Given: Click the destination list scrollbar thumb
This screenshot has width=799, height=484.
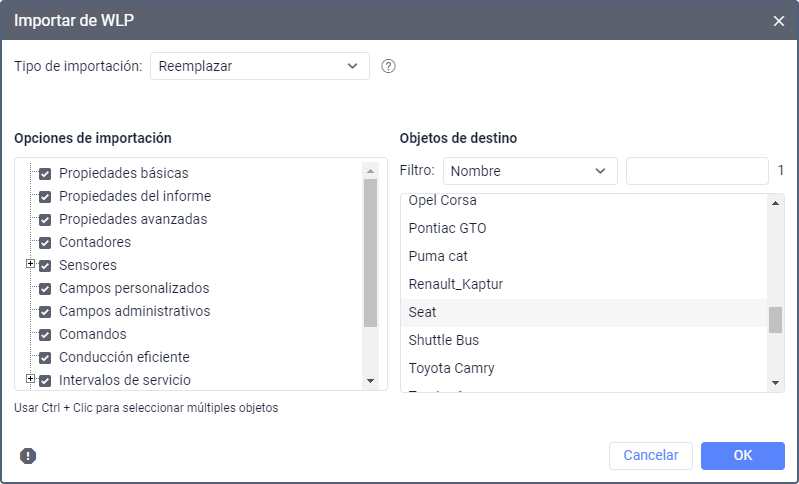Looking at the screenshot, I should [x=775, y=319].
